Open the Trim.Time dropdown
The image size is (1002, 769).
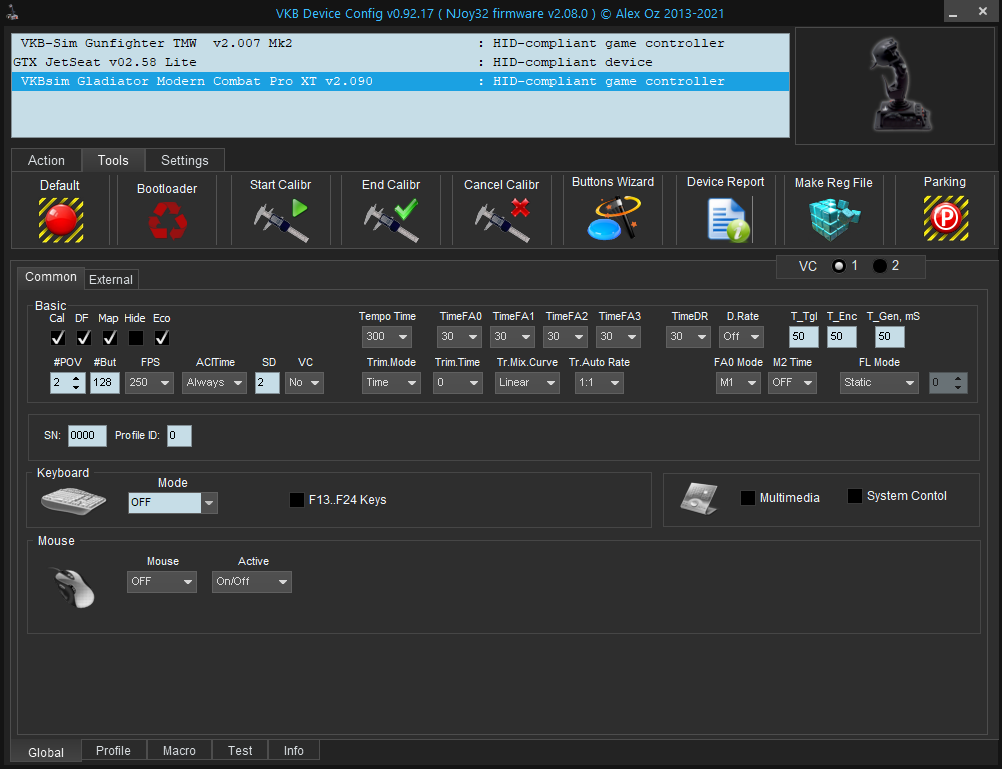[458, 383]
